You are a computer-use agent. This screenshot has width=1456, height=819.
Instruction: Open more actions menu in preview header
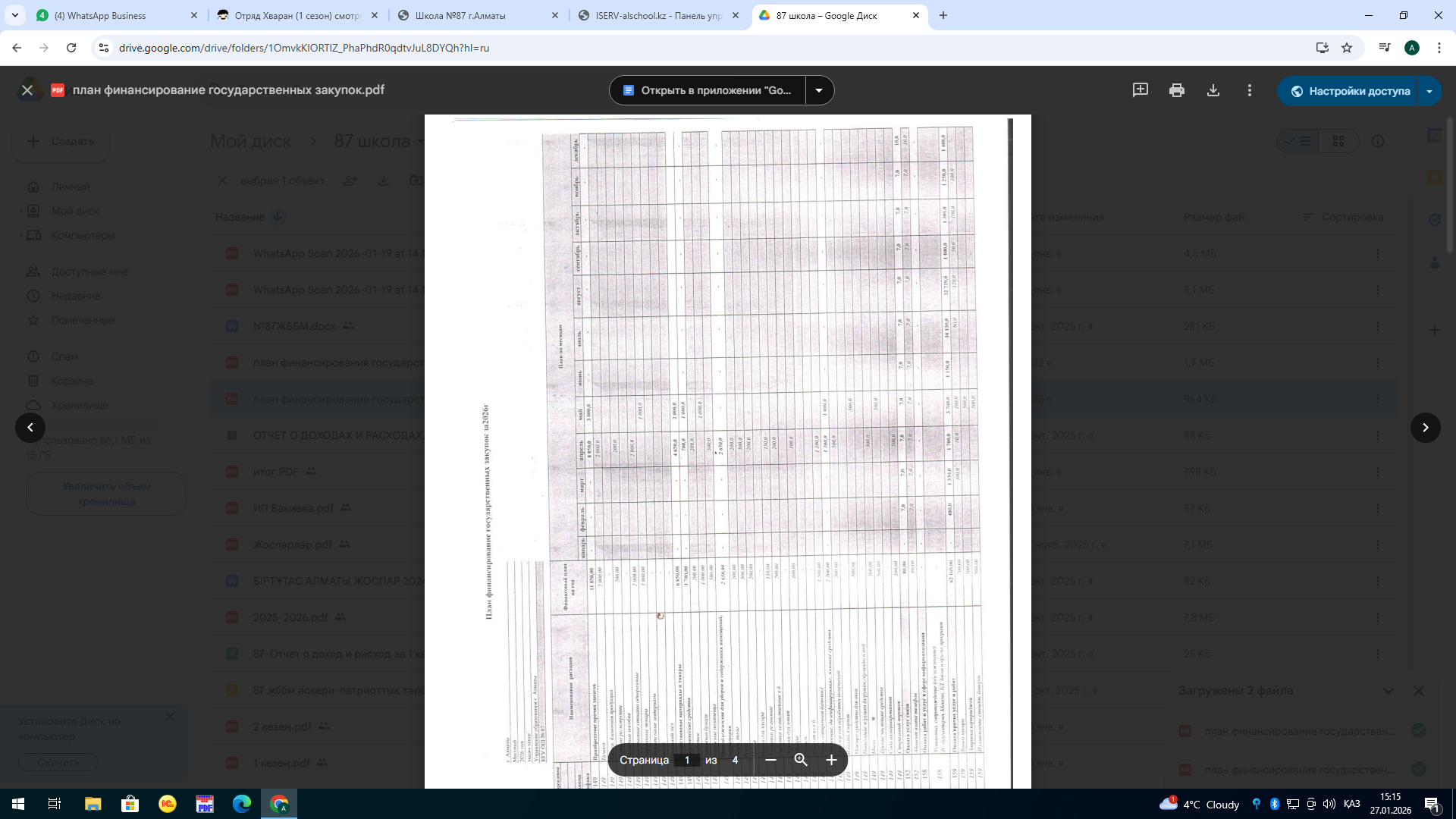[x=1249, y=90]
